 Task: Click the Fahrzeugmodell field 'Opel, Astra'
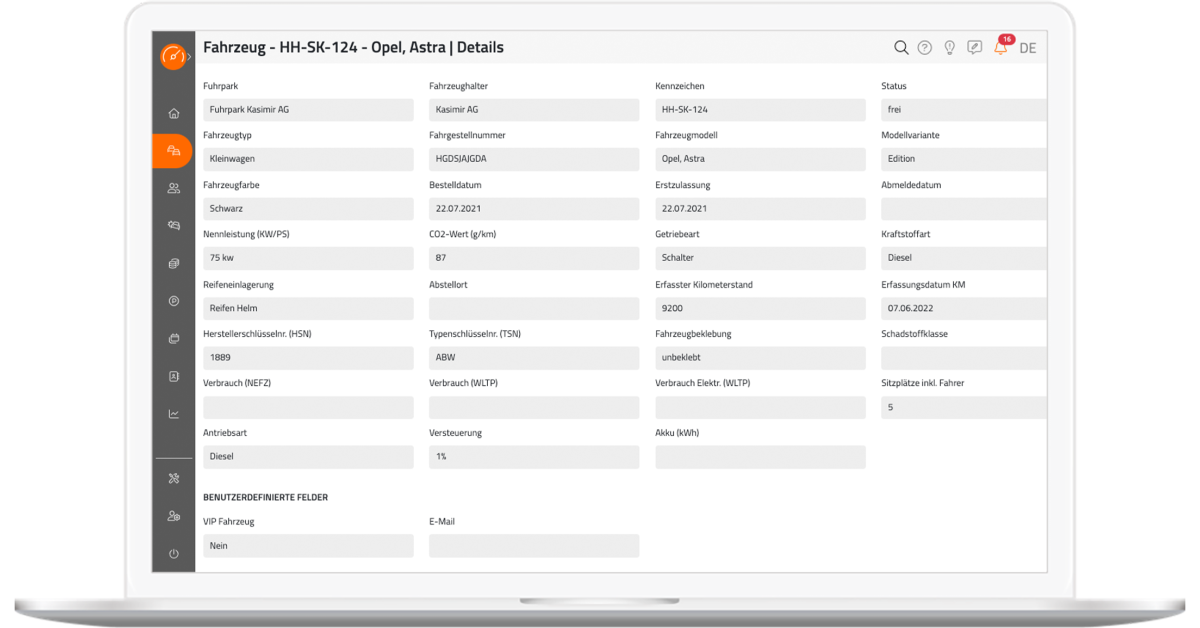click(760, 159)
